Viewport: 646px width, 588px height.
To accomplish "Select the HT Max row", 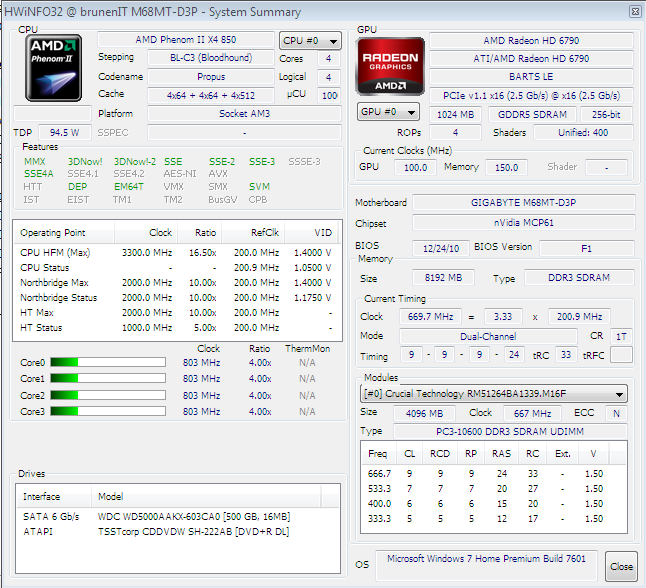I will point(176,313).
